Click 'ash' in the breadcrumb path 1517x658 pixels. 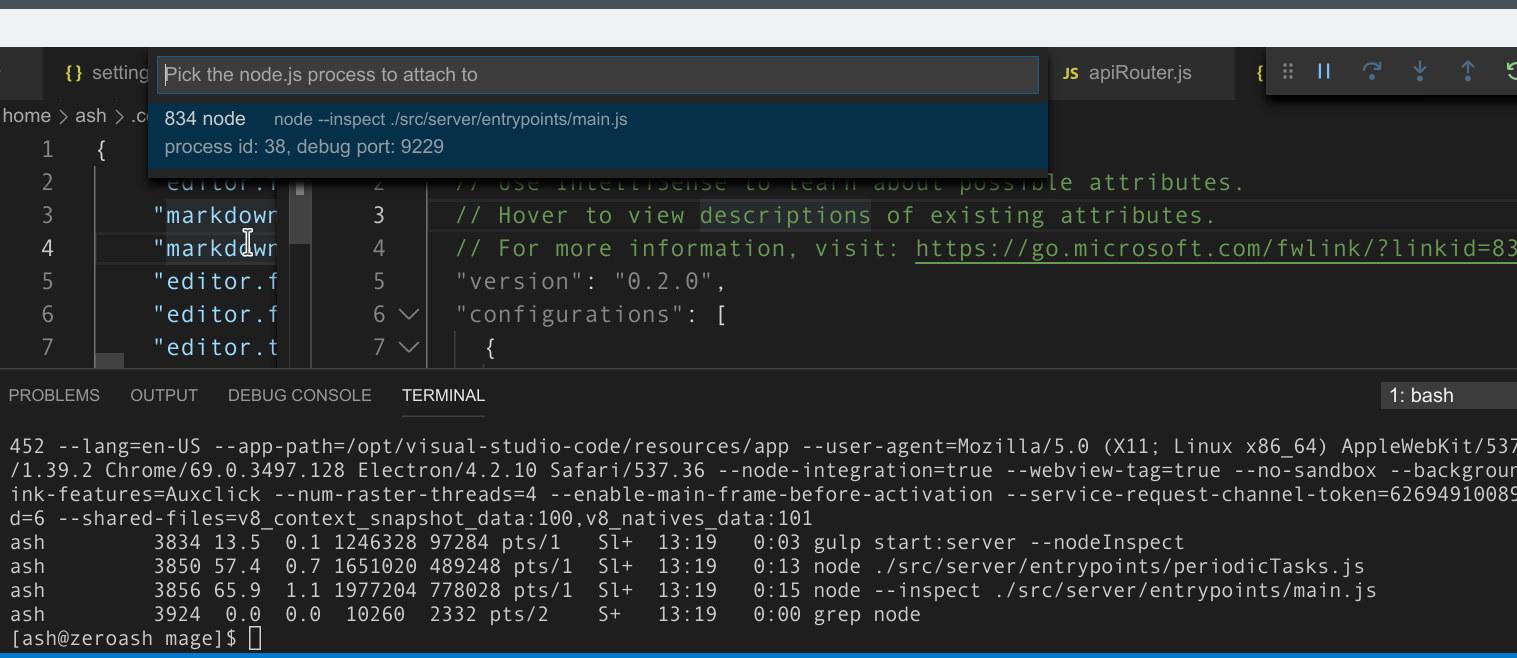point(90,115)
